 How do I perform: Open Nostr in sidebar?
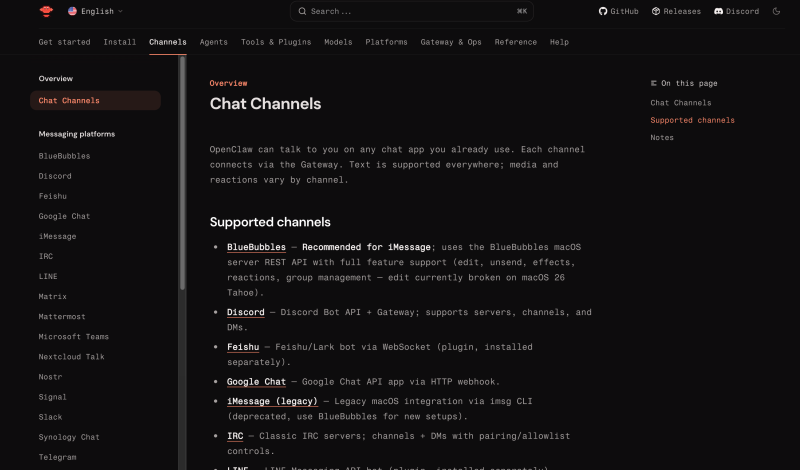coord(51,377)
